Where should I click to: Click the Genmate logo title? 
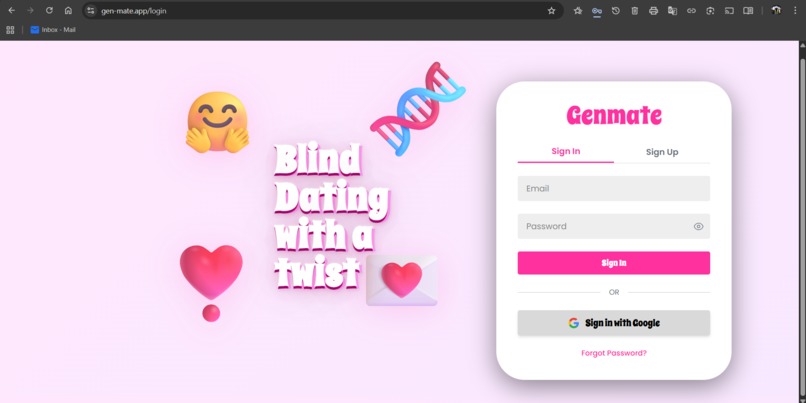pyautogui.click(x=614, y=115)
